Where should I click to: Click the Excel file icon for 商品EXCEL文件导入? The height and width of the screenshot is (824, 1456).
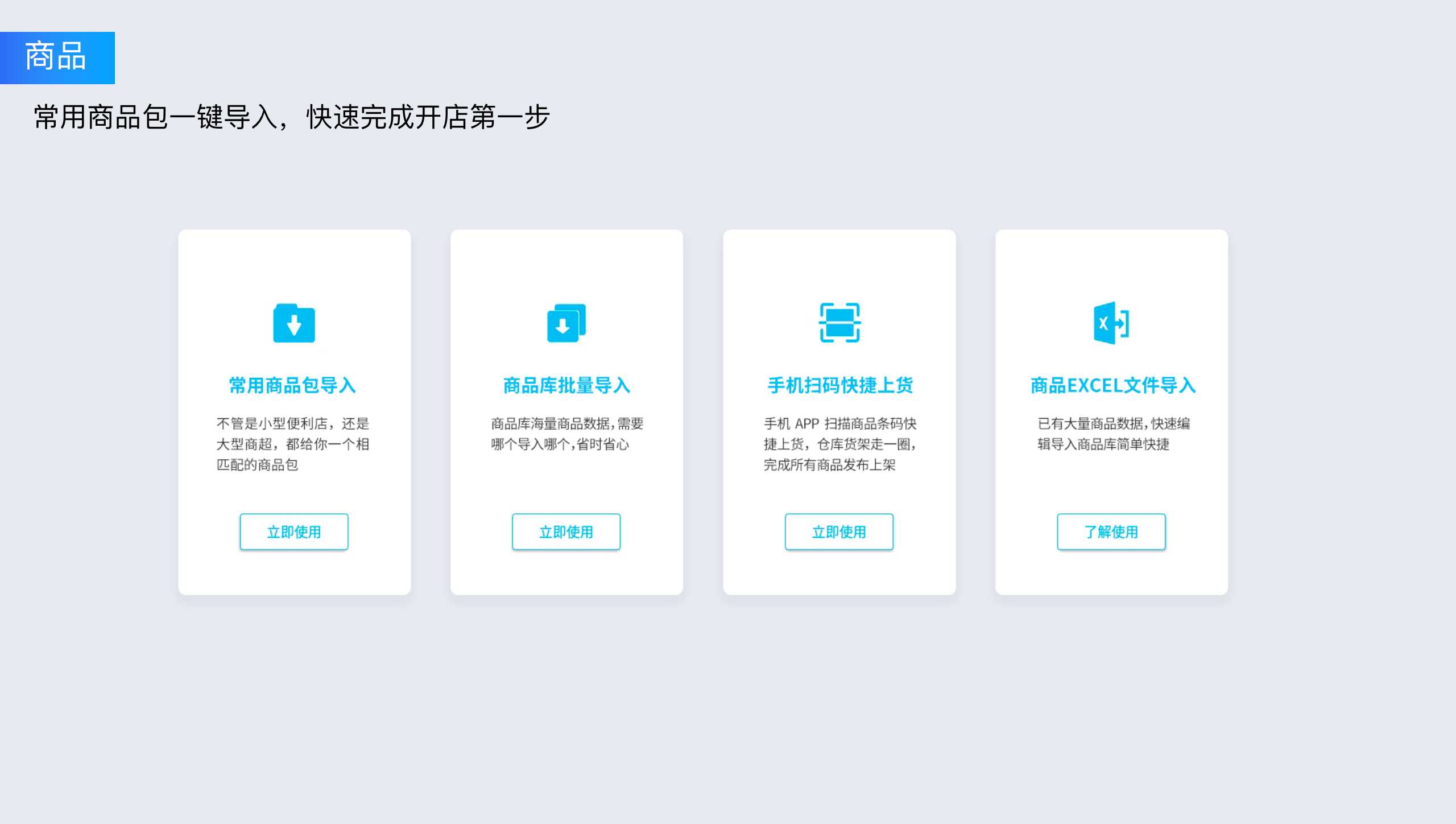click(1111, 323)
